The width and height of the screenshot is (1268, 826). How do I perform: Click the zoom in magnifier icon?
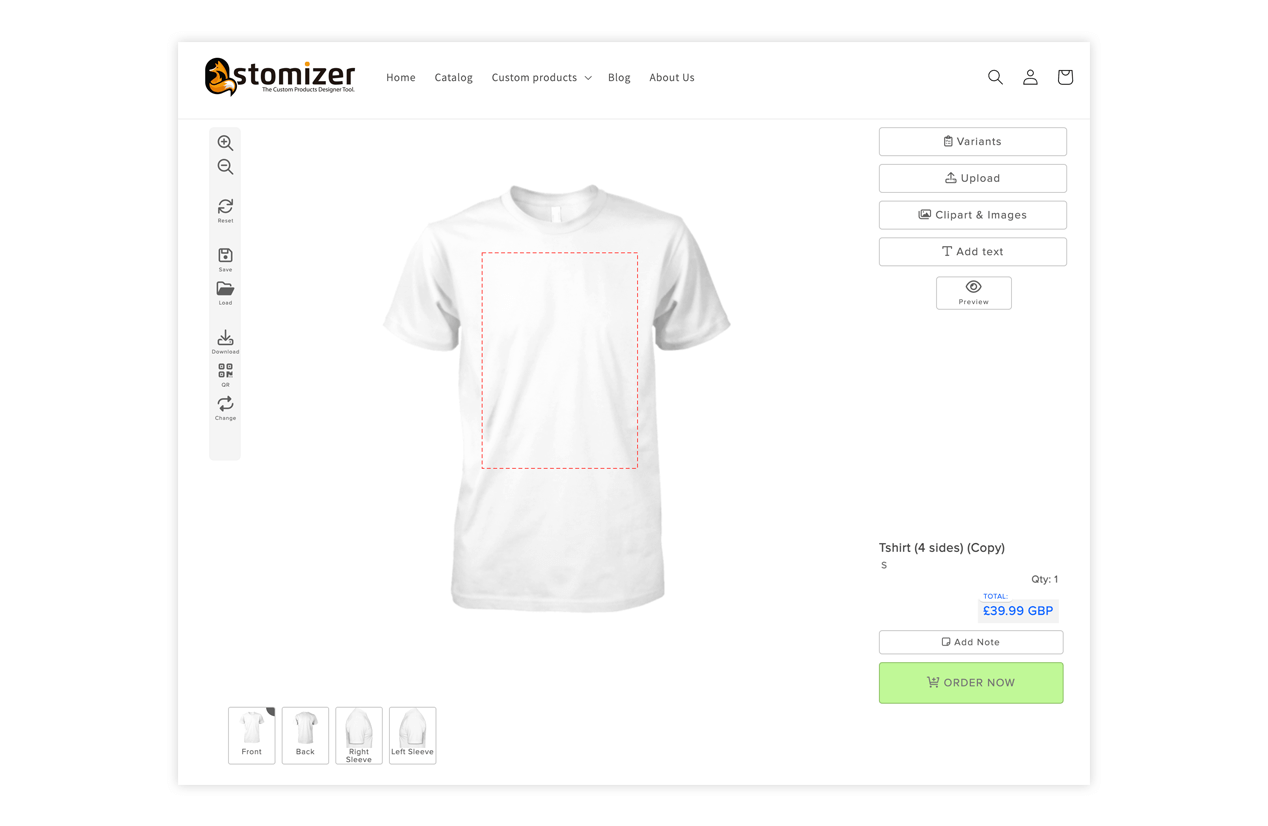click(225, 143)
